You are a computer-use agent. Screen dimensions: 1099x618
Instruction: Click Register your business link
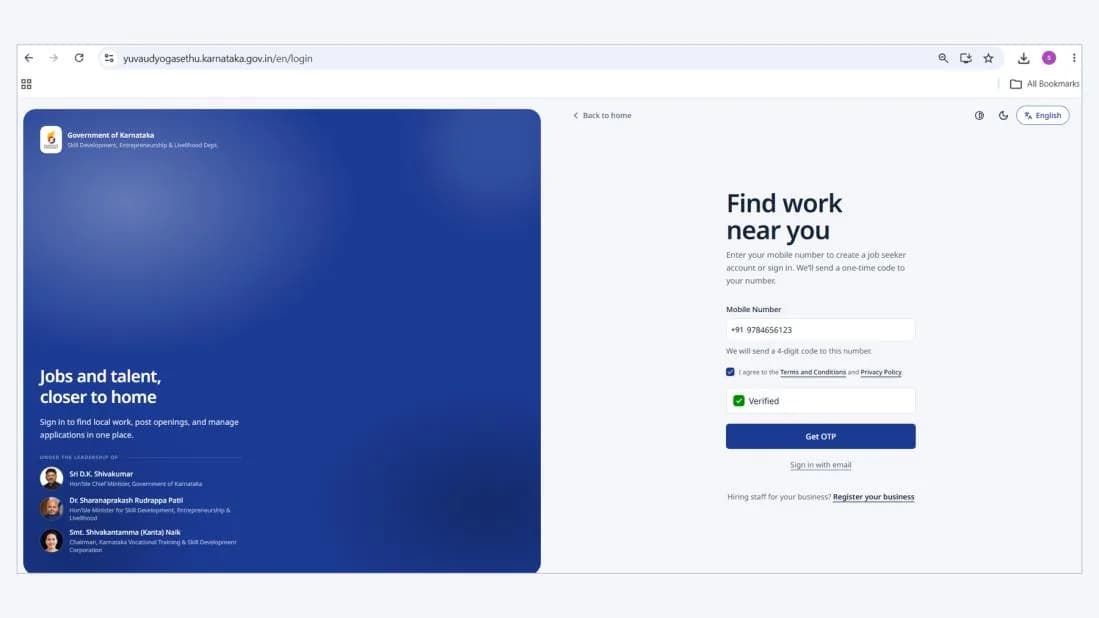873,497
